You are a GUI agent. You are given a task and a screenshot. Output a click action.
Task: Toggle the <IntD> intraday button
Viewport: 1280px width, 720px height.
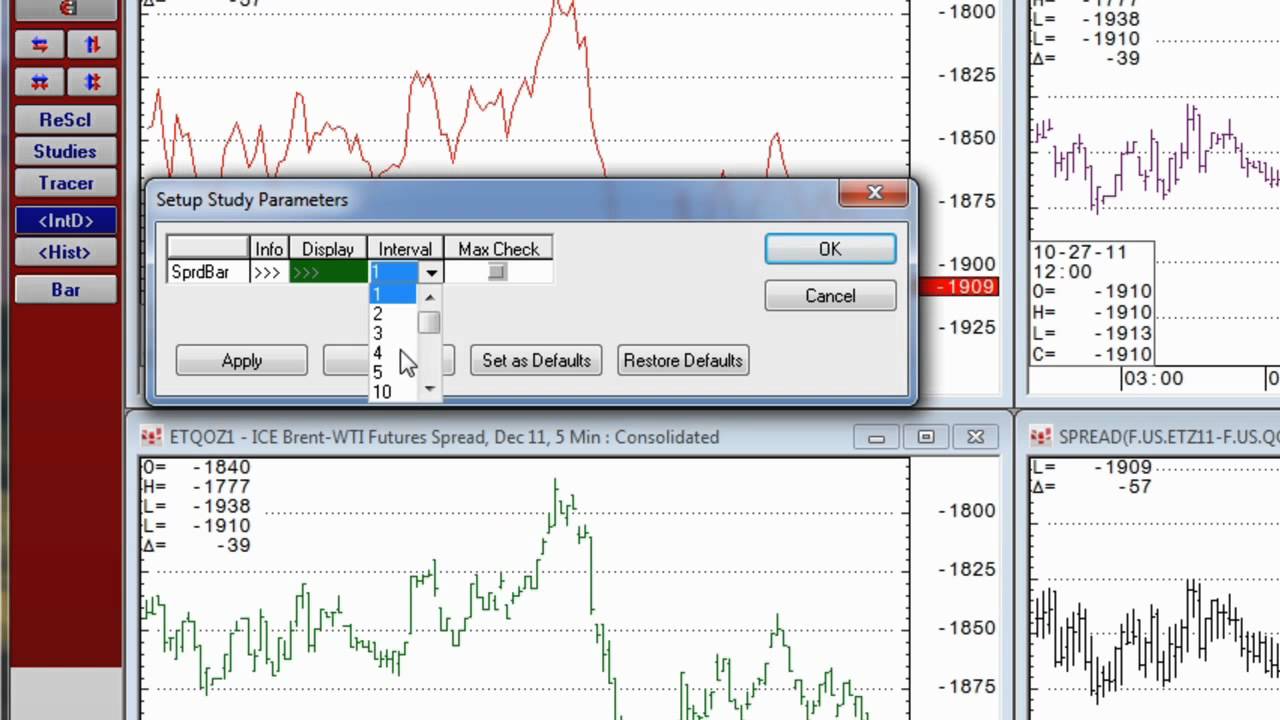click(x=66, y=221)
